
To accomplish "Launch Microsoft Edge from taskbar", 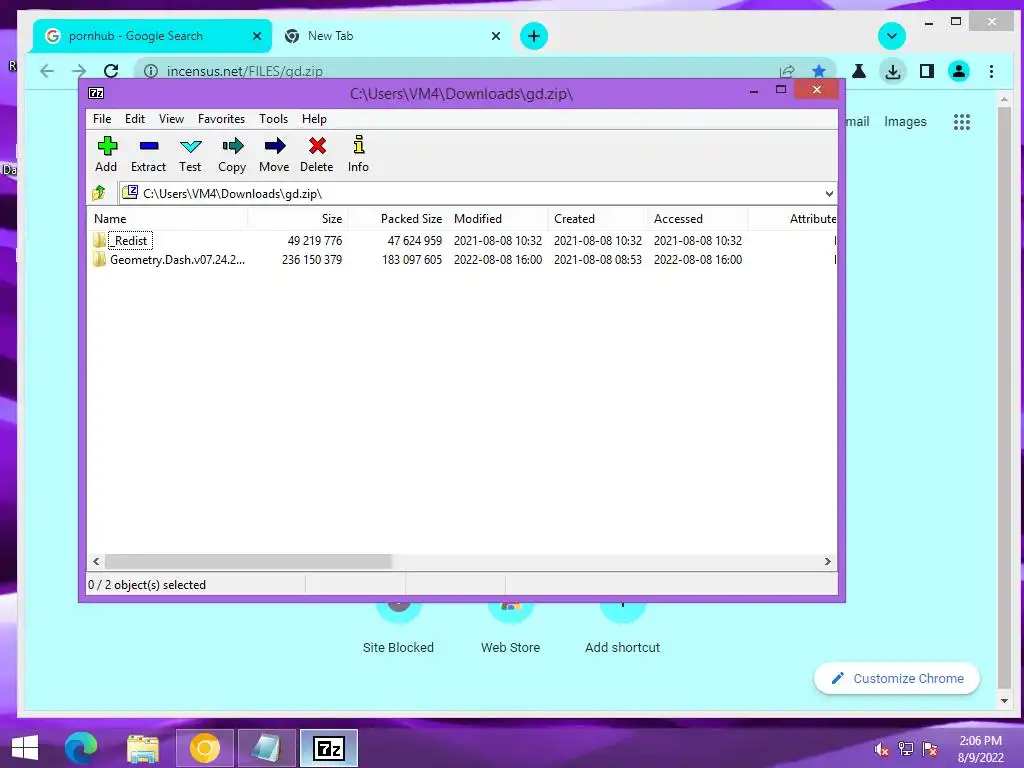I will 81,748.
